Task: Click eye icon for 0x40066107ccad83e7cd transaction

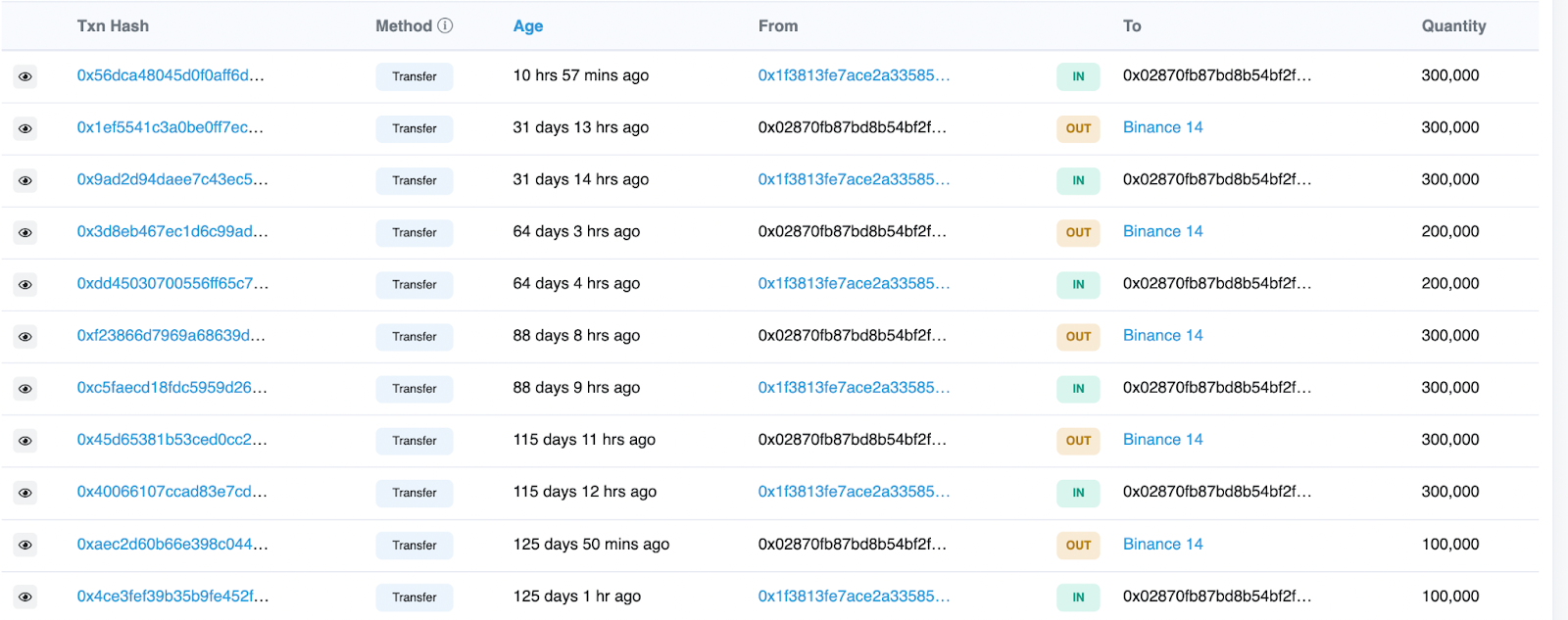Action: [25, 493]
